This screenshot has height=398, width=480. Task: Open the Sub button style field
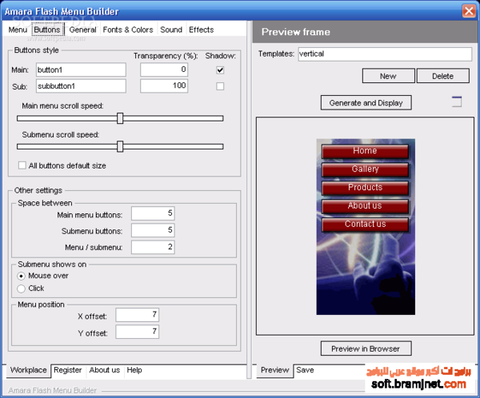coord(81,86)
